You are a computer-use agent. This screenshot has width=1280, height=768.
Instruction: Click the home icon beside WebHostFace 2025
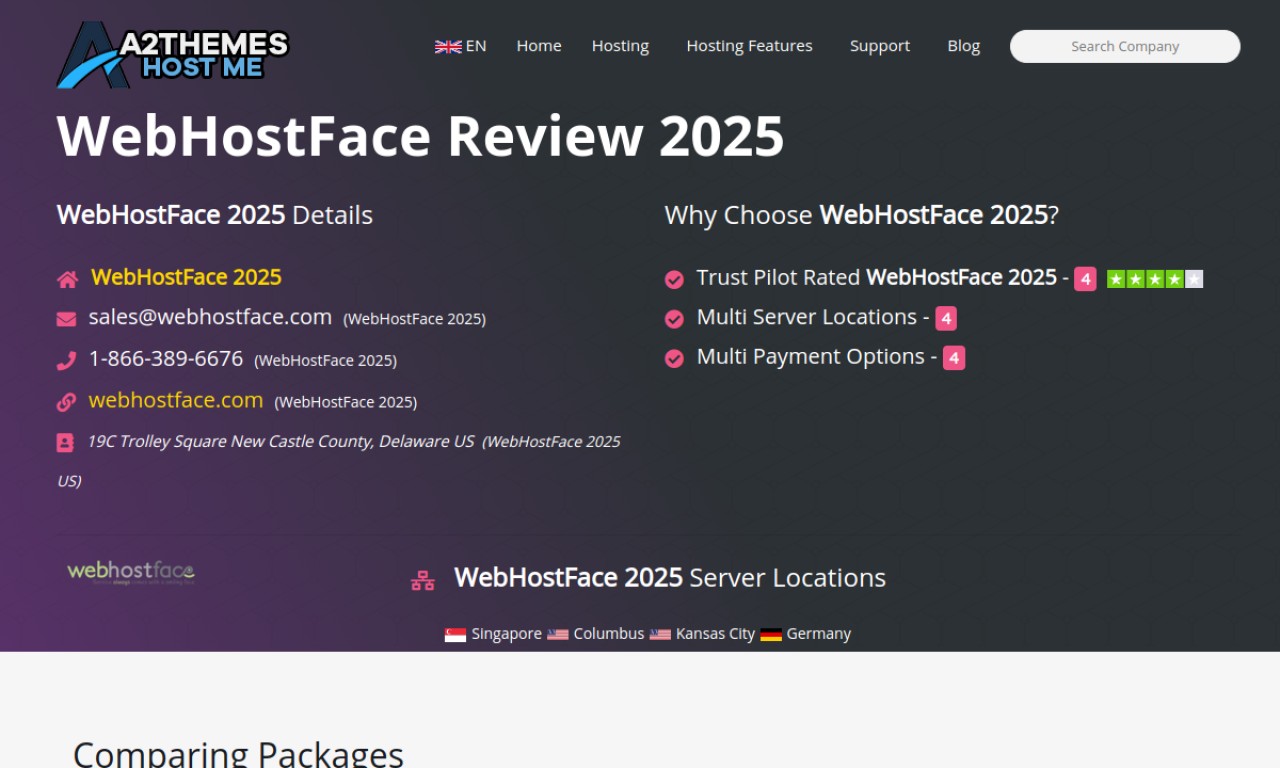[67, 279]
